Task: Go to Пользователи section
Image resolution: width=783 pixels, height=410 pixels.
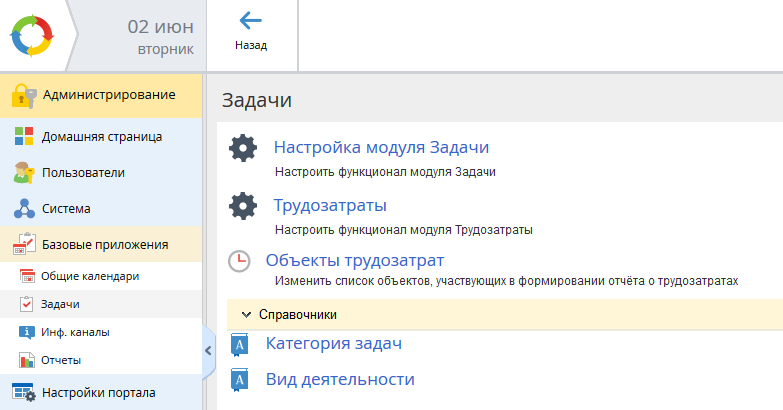Action: [83, 173]
